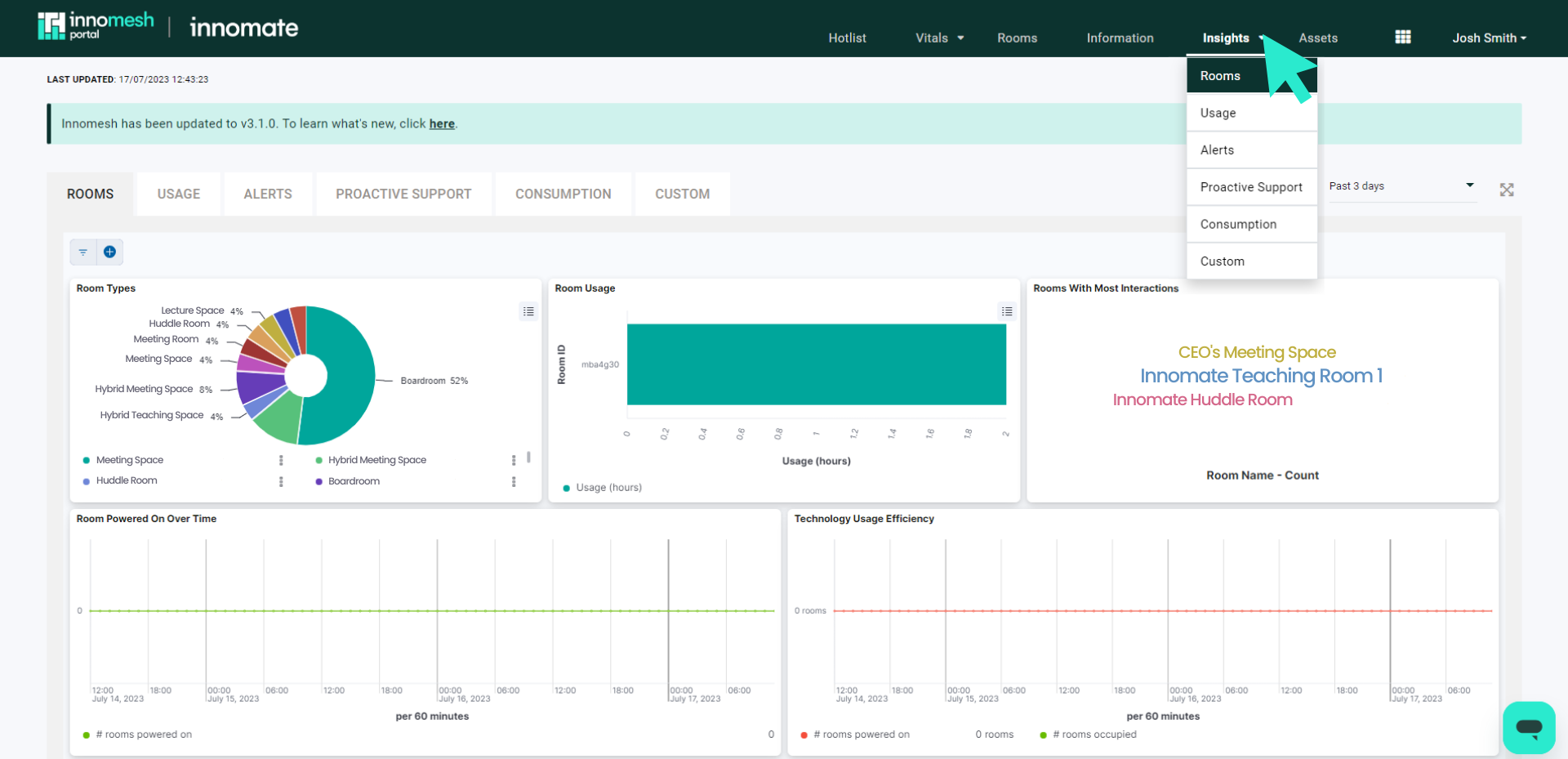Open the three-dot menu next to Boardroom legend

click(514, 481)
